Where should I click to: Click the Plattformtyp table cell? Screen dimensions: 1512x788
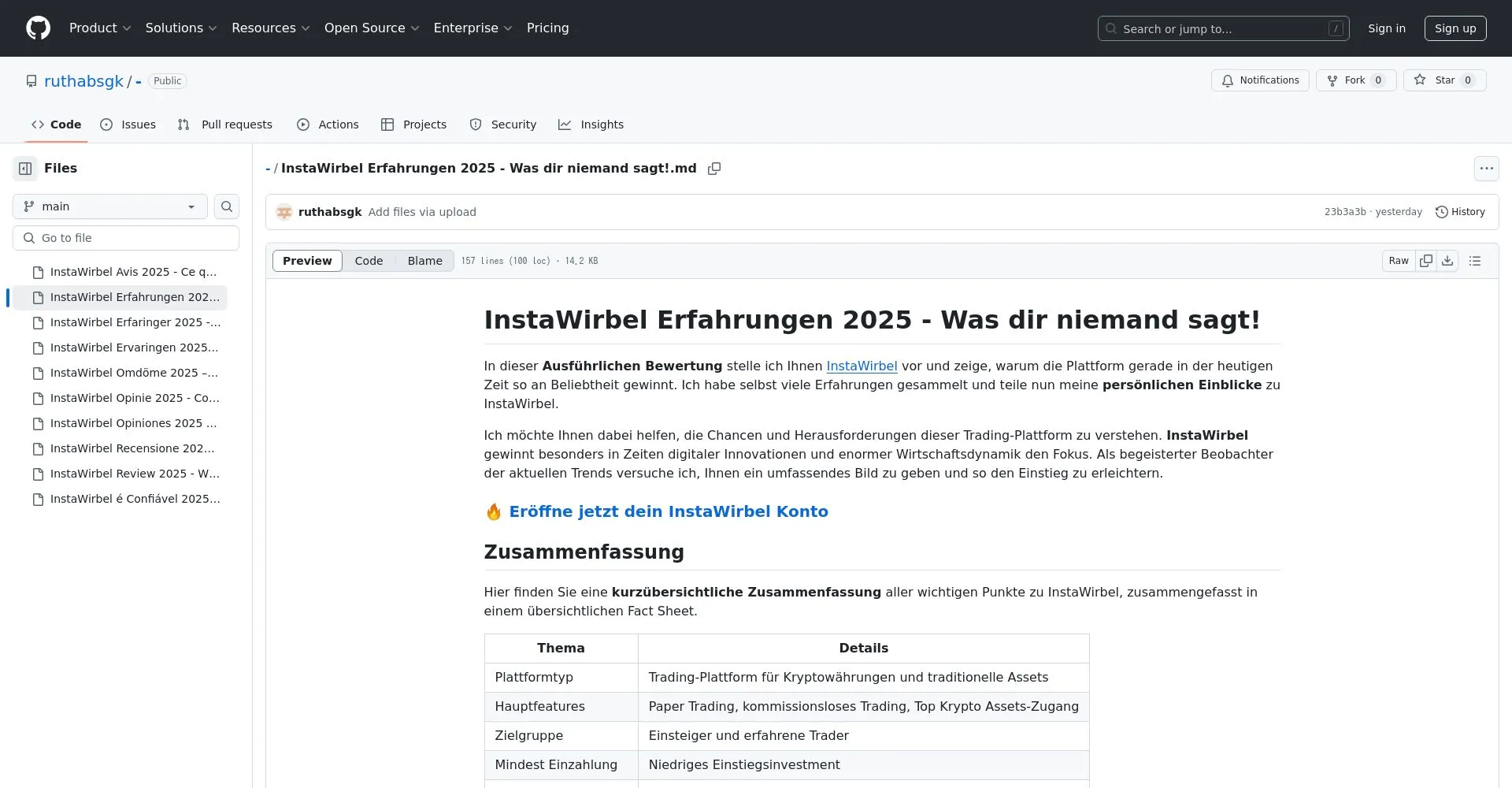point(561,678)
